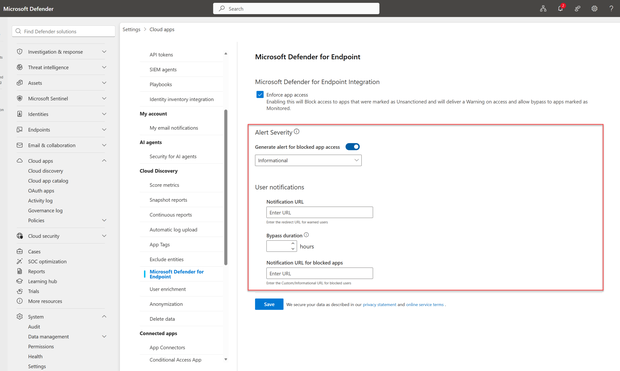Click the System gear icon in sidebar
The width and height of the screenshot is (620, 371).
[x=19, y=316]
